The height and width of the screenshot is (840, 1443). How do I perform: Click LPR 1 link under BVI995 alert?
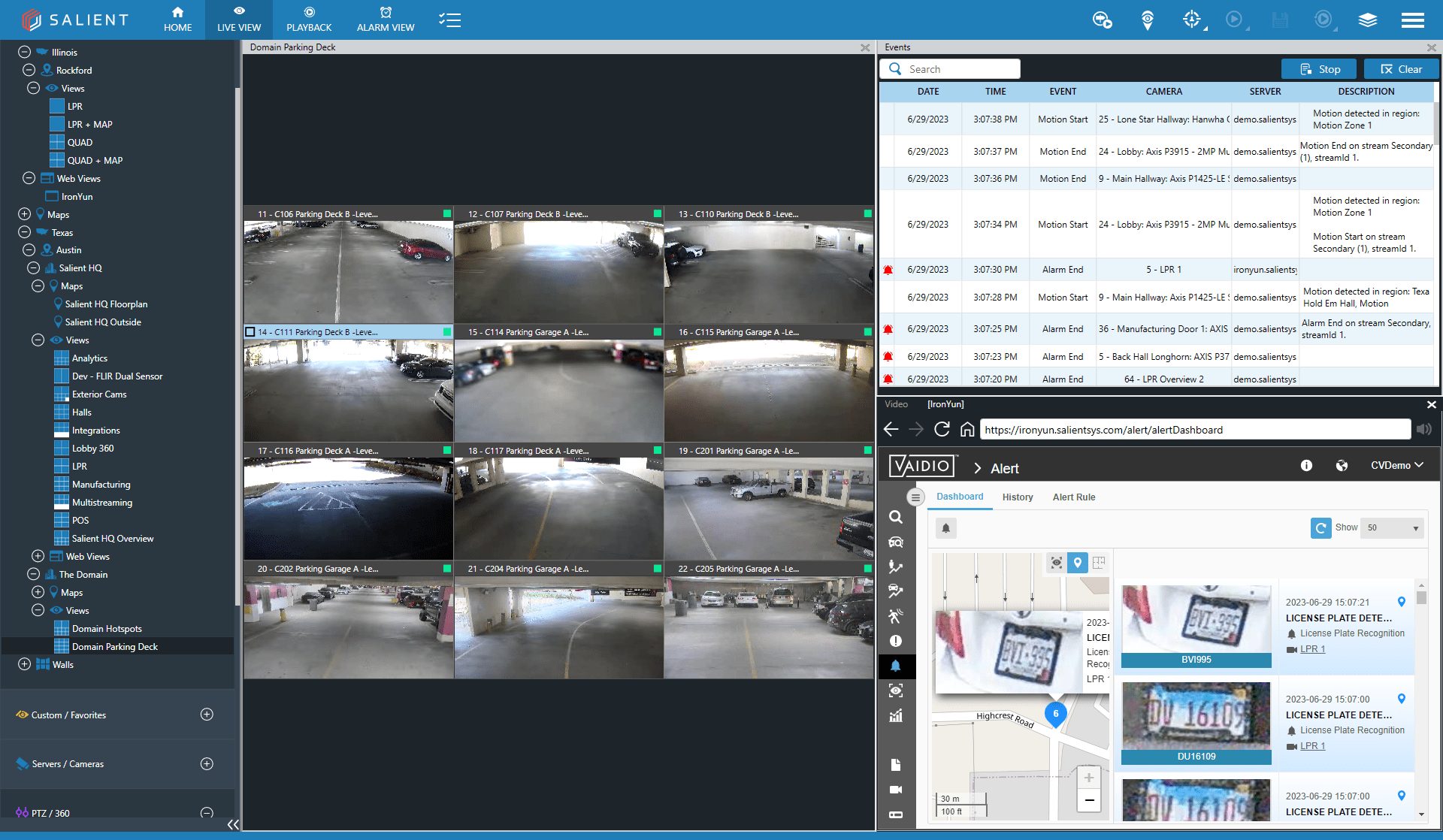(1312, 649)
